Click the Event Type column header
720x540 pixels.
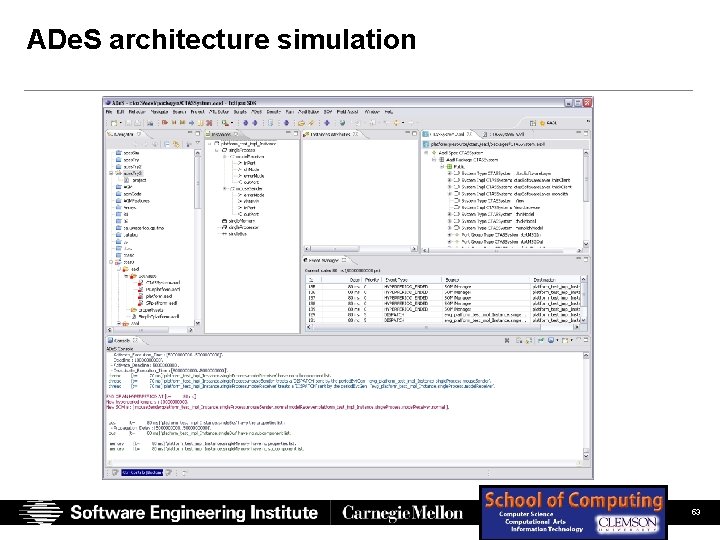point(412,280)
